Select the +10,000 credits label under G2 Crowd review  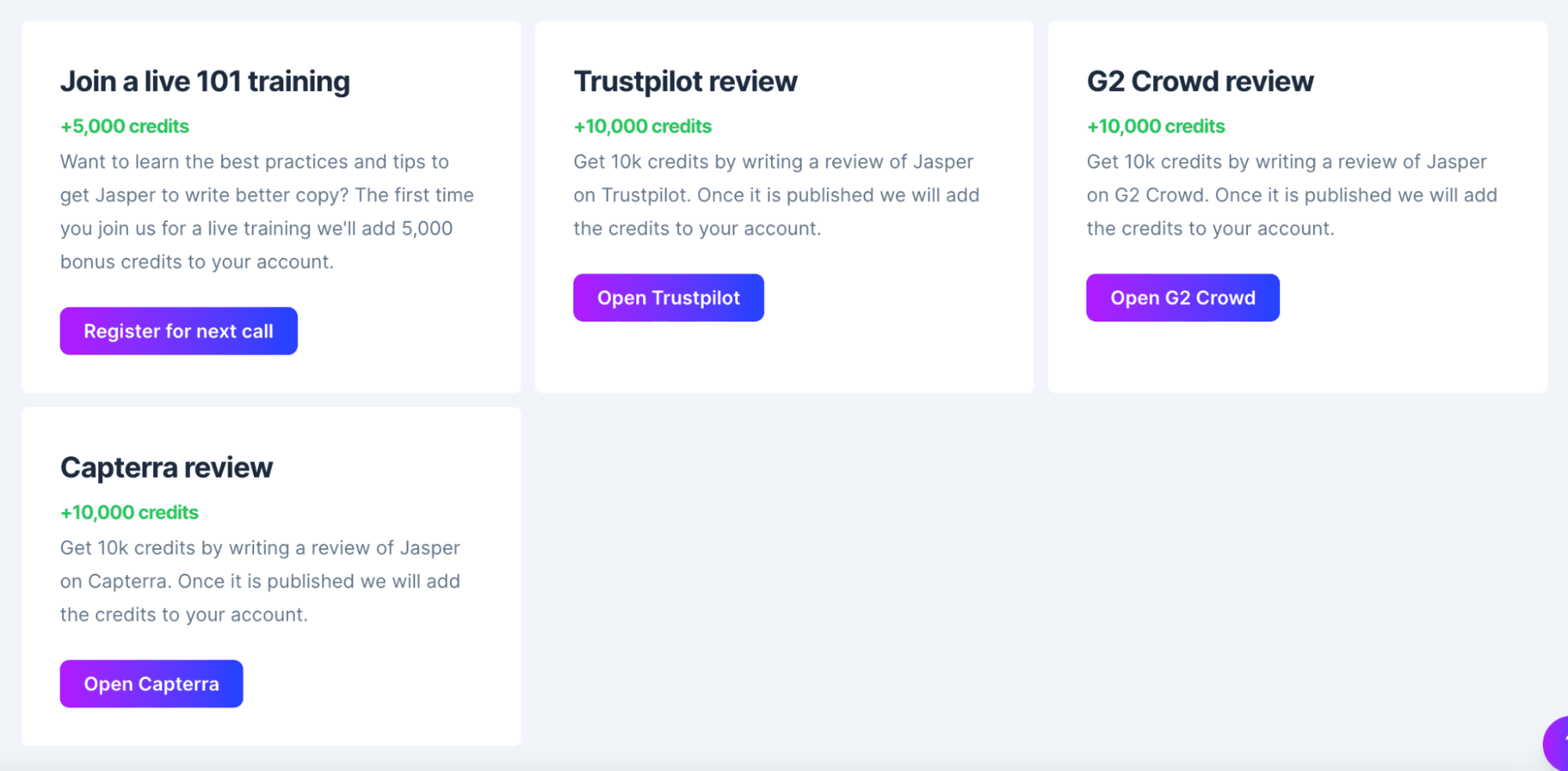tap(1155, 125)
